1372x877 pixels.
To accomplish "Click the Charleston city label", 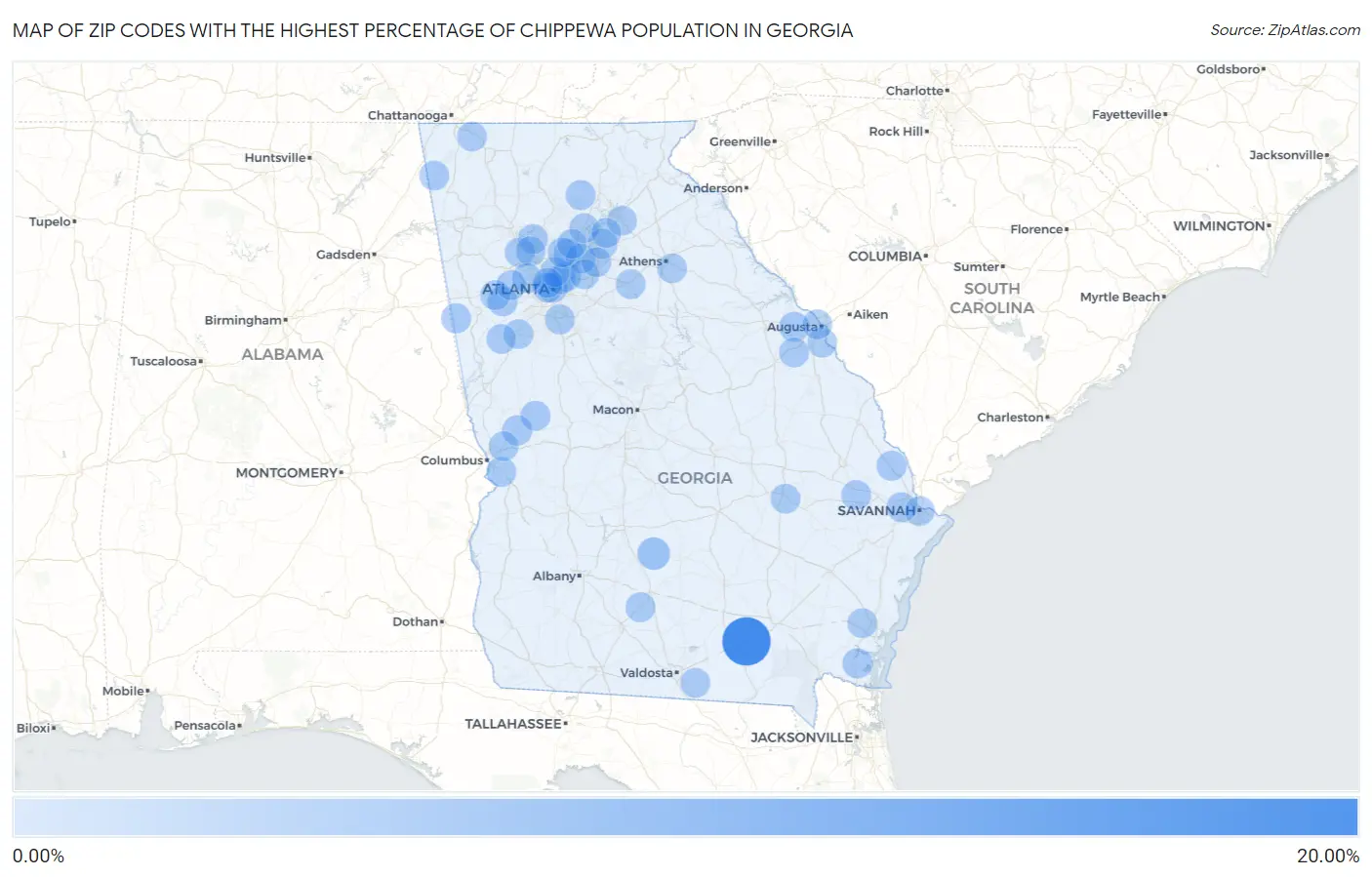I will pos(1010,418).
